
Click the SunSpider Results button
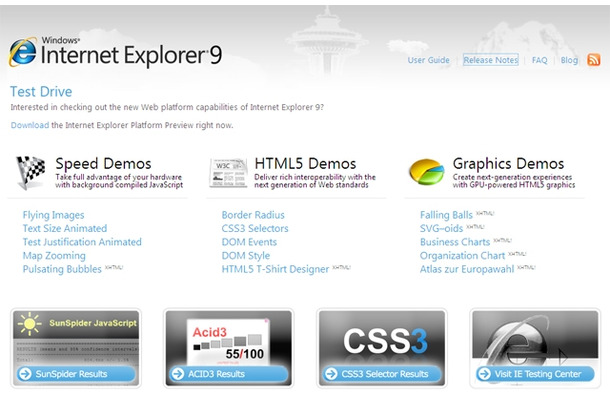coord(76,374)
